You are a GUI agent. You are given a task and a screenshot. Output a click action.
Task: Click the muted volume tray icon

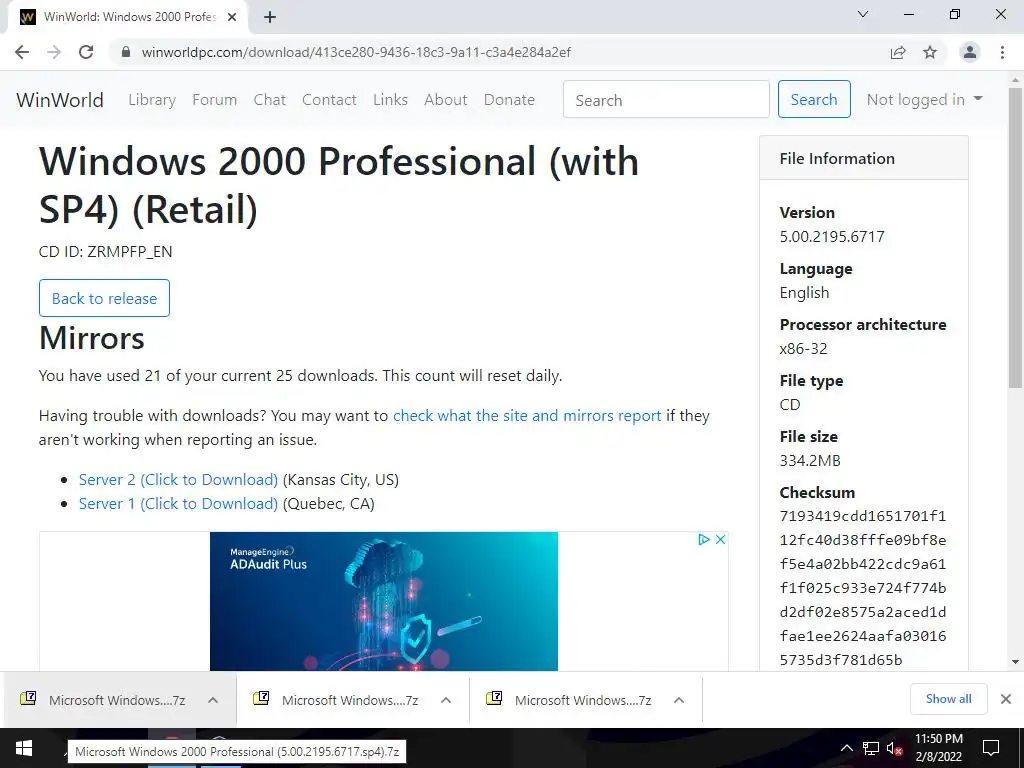coord(894,748)
